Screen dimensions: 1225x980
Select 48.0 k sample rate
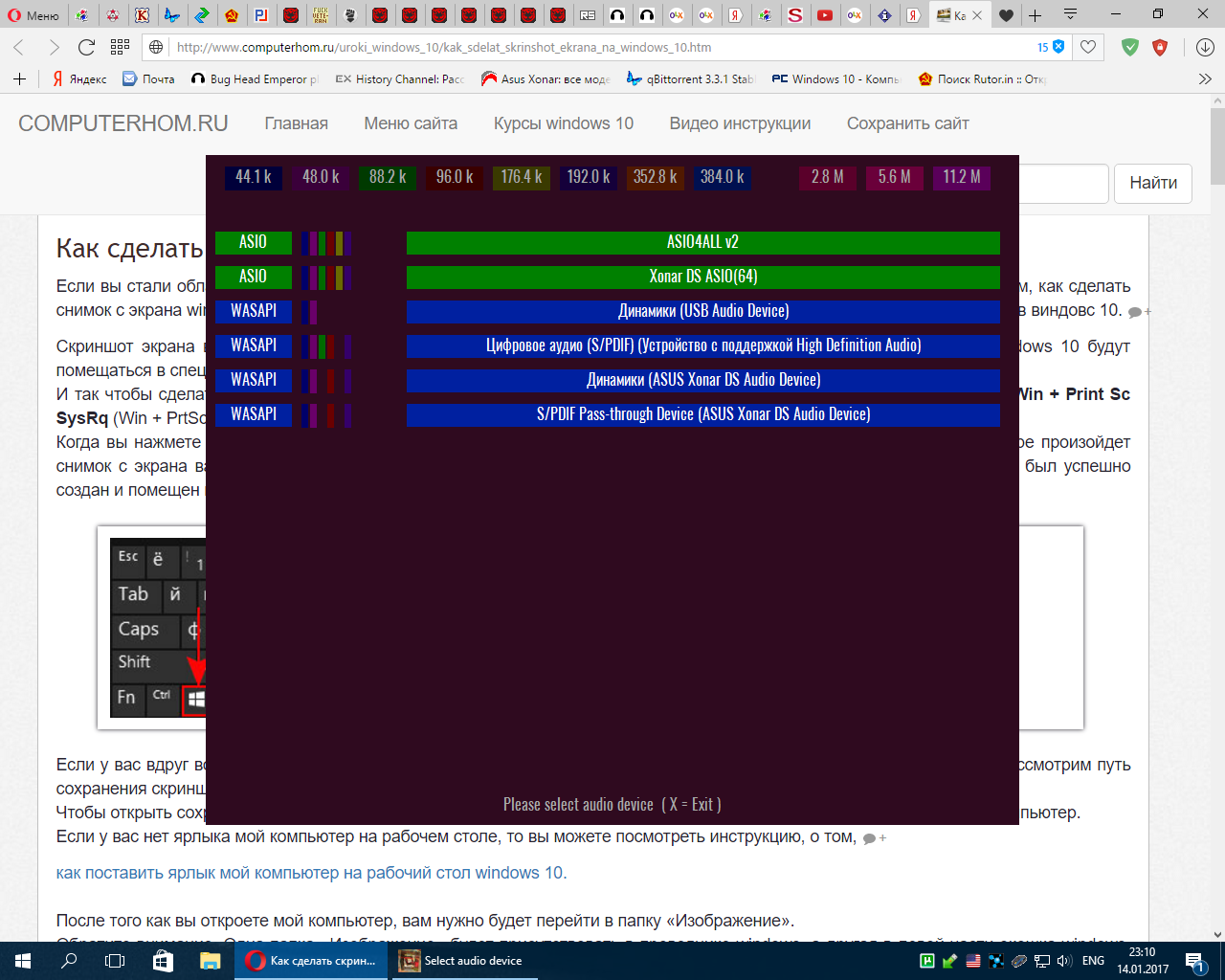(321, 177)
